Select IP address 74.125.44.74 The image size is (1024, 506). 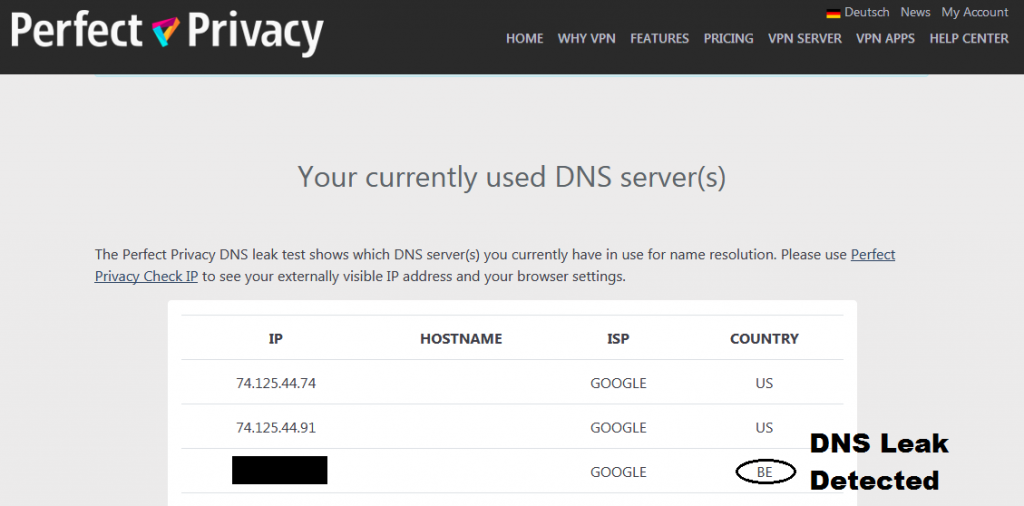coord(276,383)
